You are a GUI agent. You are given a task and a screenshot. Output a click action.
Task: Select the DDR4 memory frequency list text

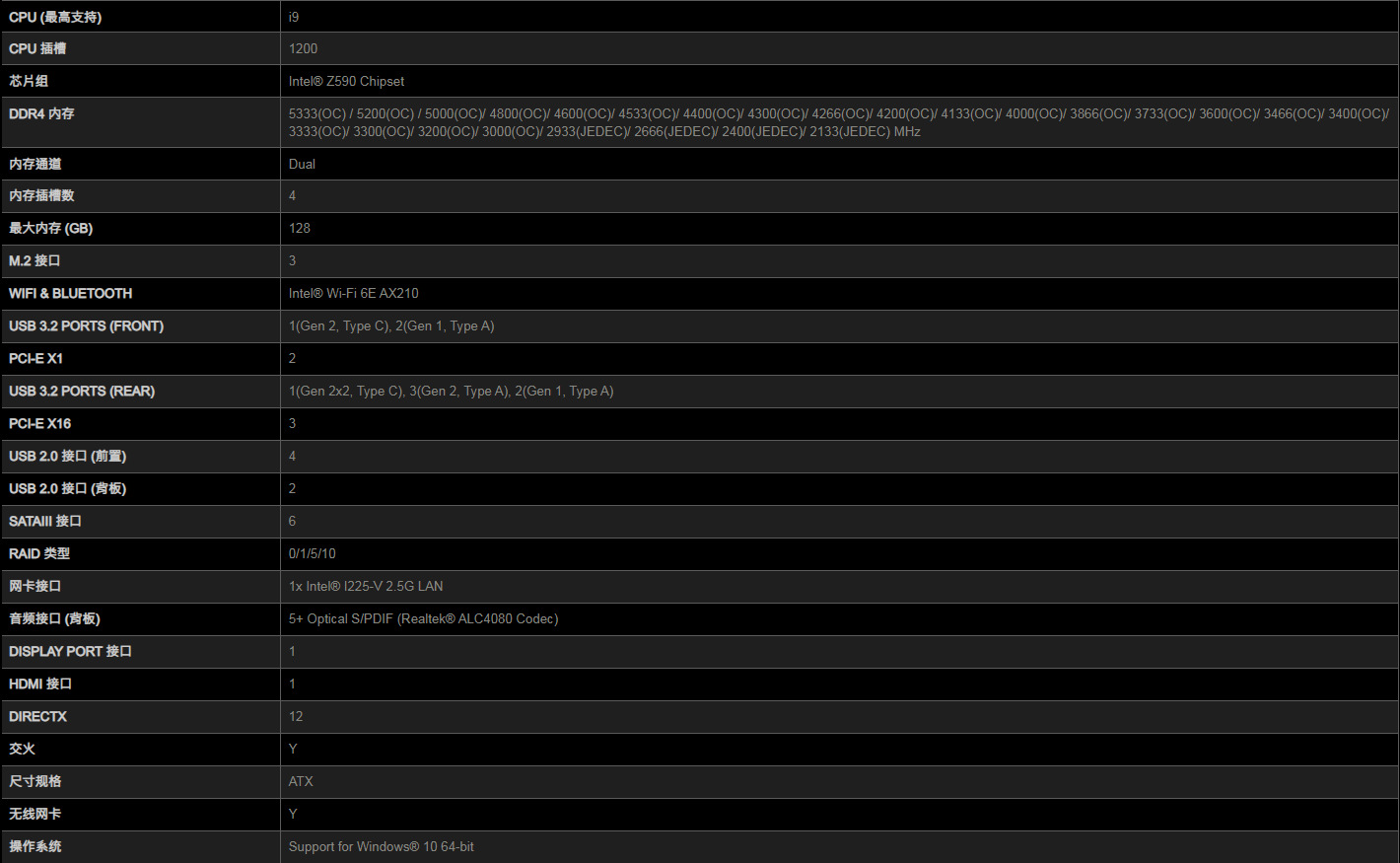point(838,122)
